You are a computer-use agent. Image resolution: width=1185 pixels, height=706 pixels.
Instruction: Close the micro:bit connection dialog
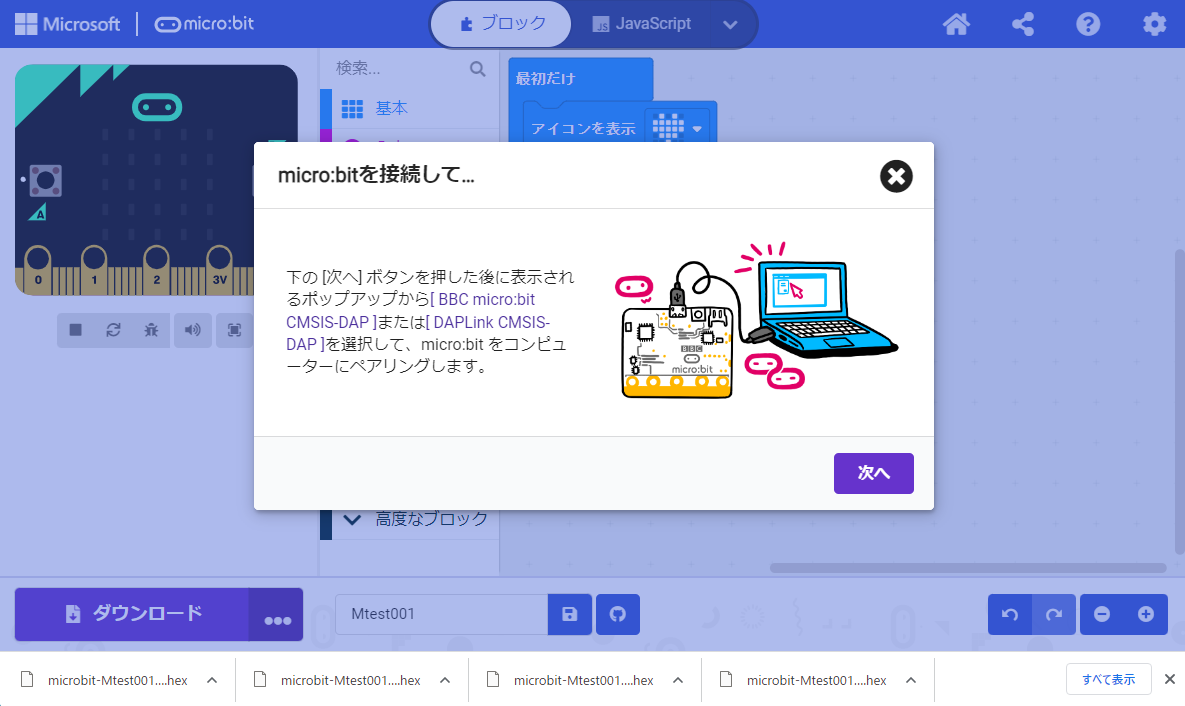tap(896, 176)
